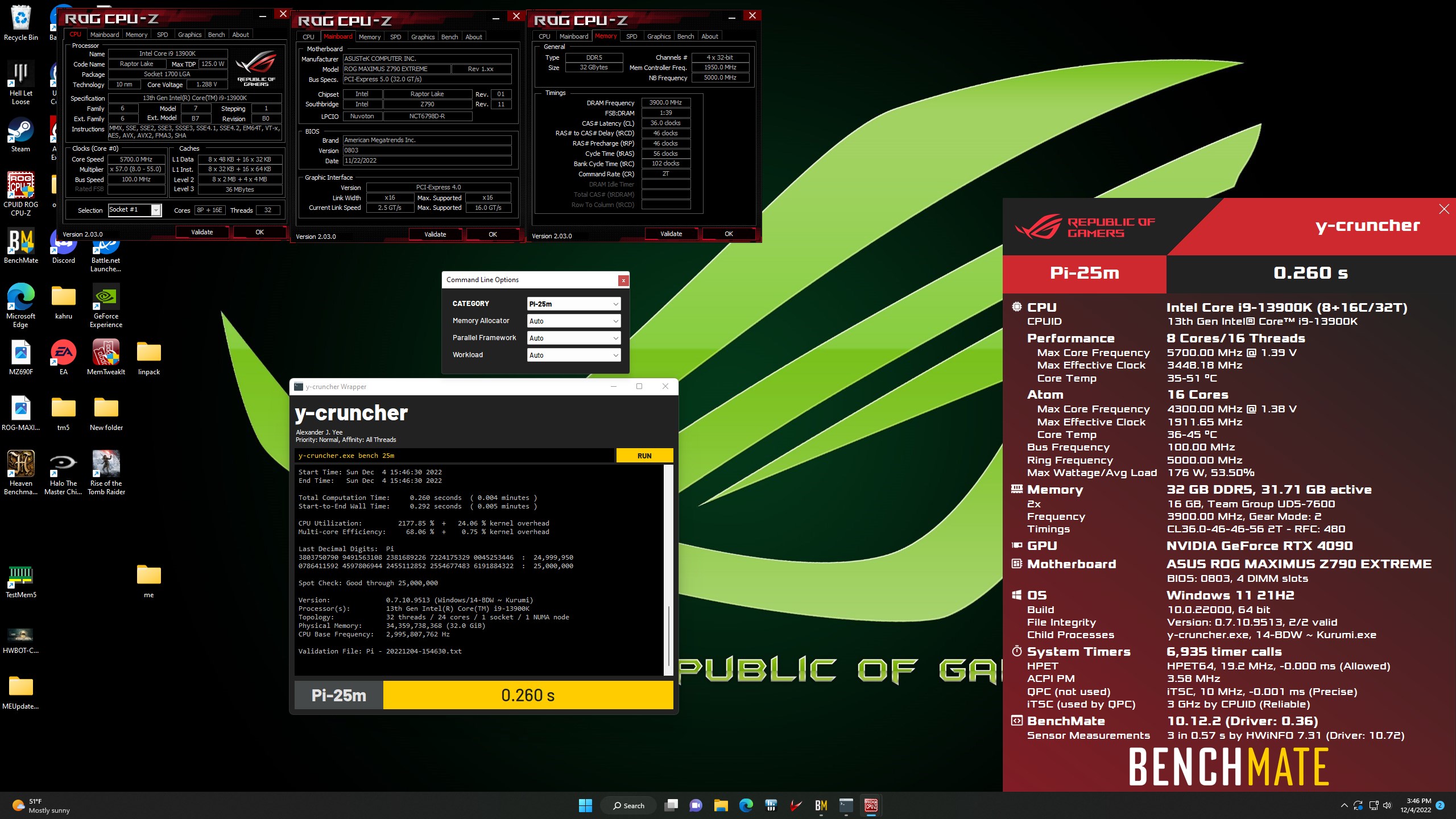Show hidden system tray icons chevron
The image size is (1456, 819).
tap(1344, 805)
